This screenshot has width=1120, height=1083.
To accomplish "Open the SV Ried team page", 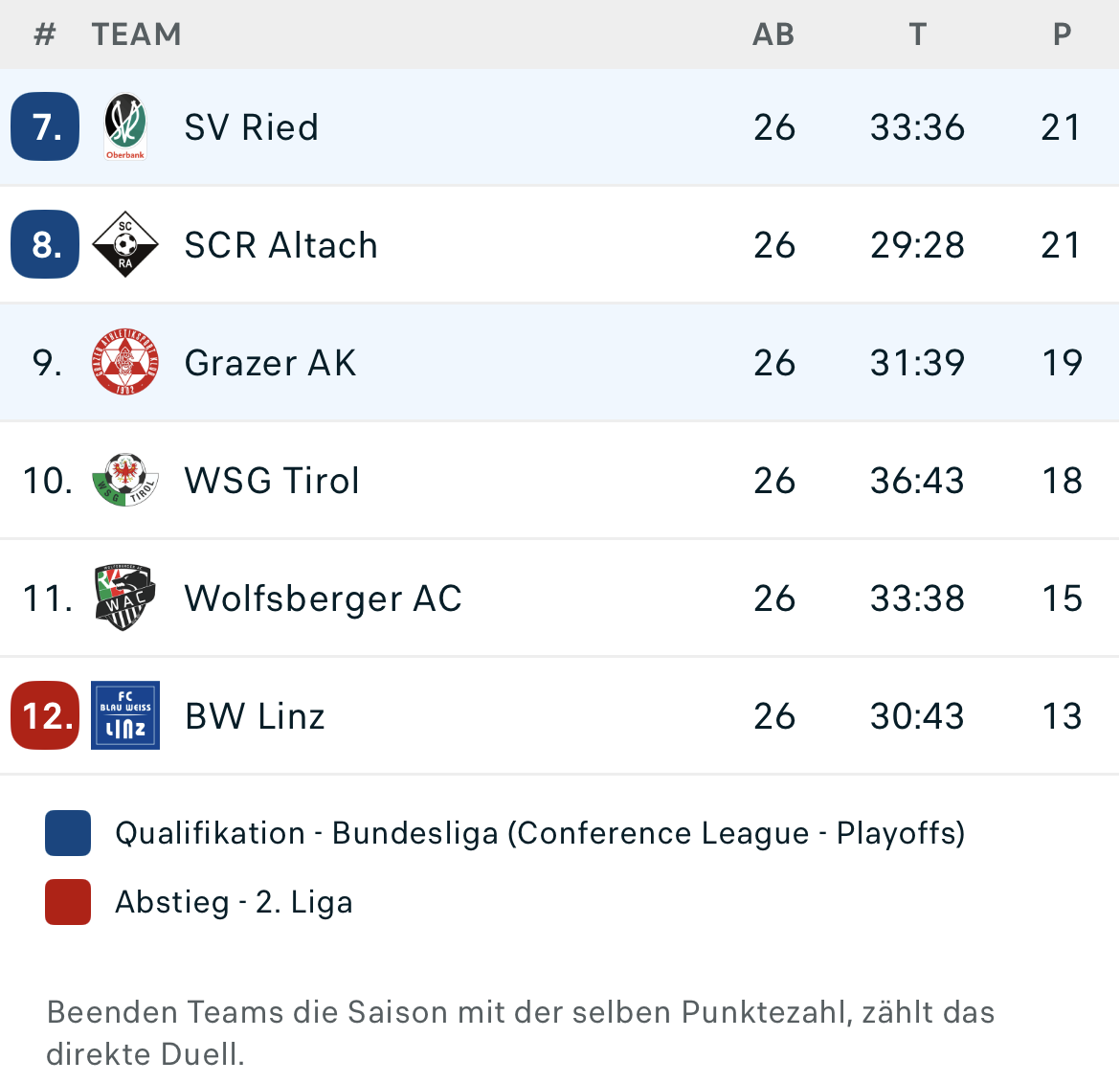I will pyautogui.click(x=251, y=127).
